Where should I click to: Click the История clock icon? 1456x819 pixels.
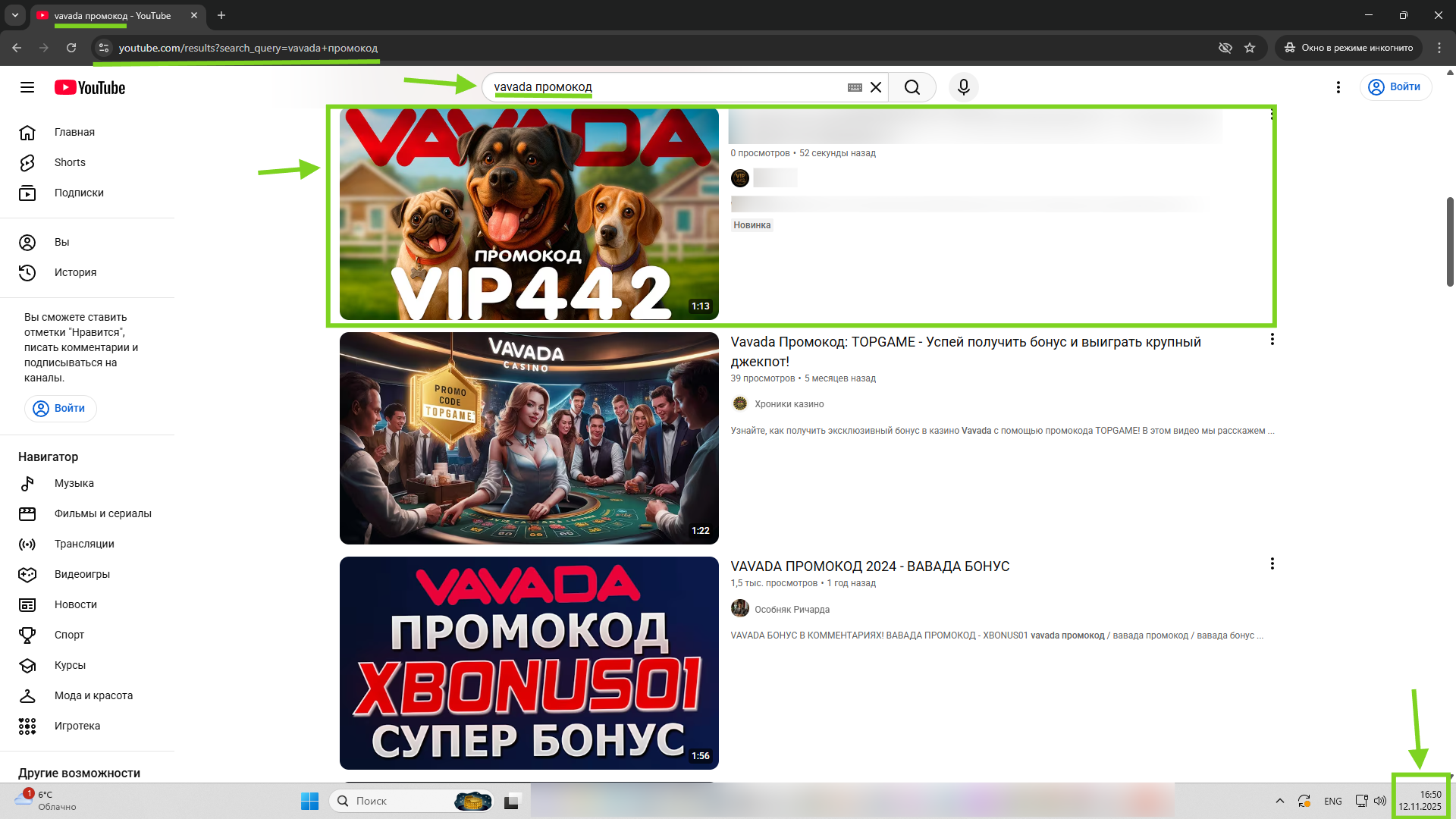(27, 273)
